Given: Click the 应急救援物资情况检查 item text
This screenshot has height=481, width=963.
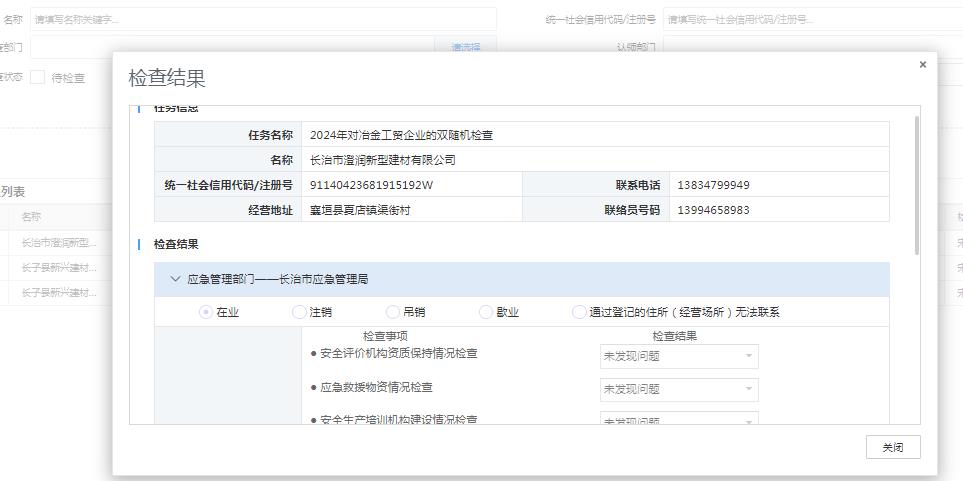Looking at the screenshot, I should (x=376, y=388).
